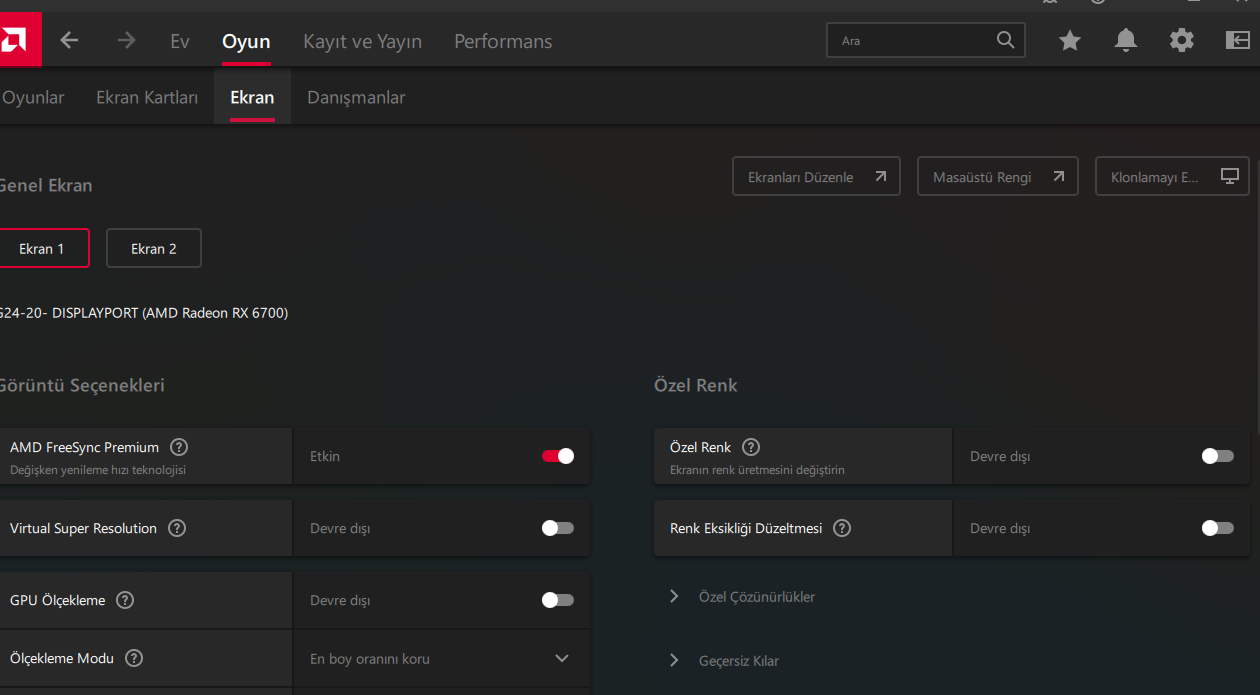Select the Ekran 2 button

154,249
